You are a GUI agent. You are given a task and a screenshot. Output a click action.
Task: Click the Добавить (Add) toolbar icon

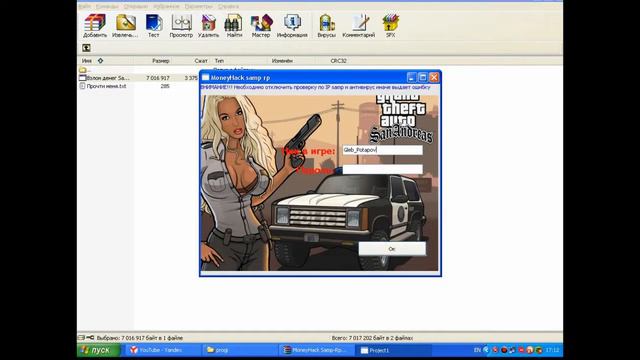coord(95,25)
